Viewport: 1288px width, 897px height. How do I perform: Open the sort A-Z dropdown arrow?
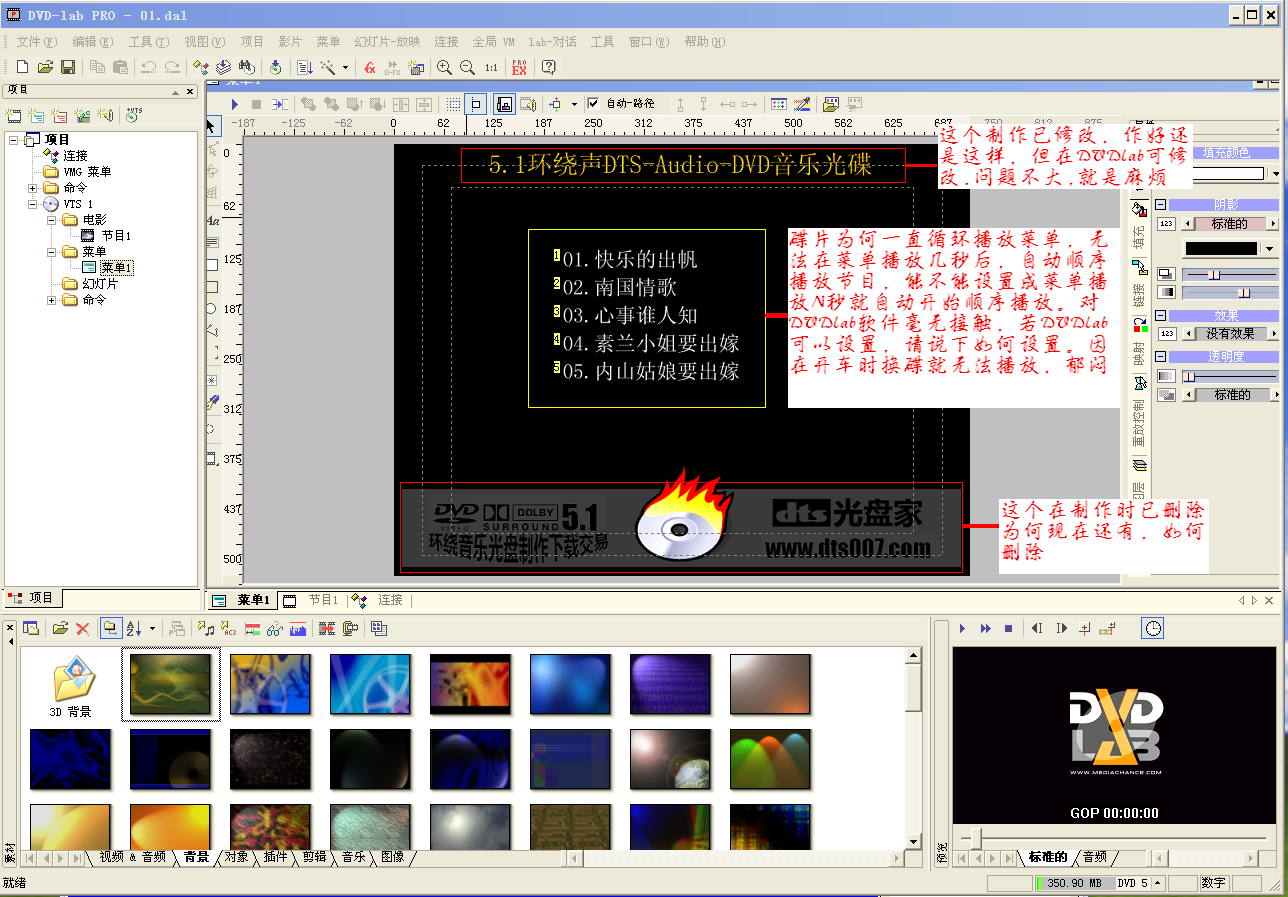[x=152, y=628]
